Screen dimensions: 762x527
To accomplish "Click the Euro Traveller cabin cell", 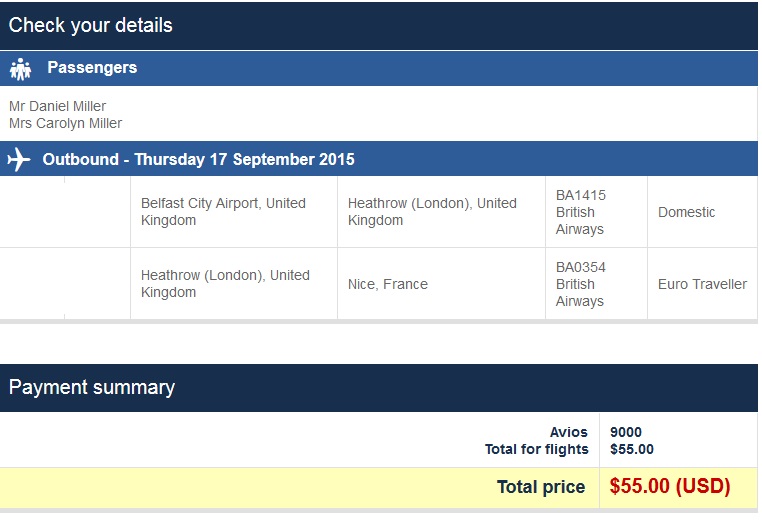I will (702, 284).
